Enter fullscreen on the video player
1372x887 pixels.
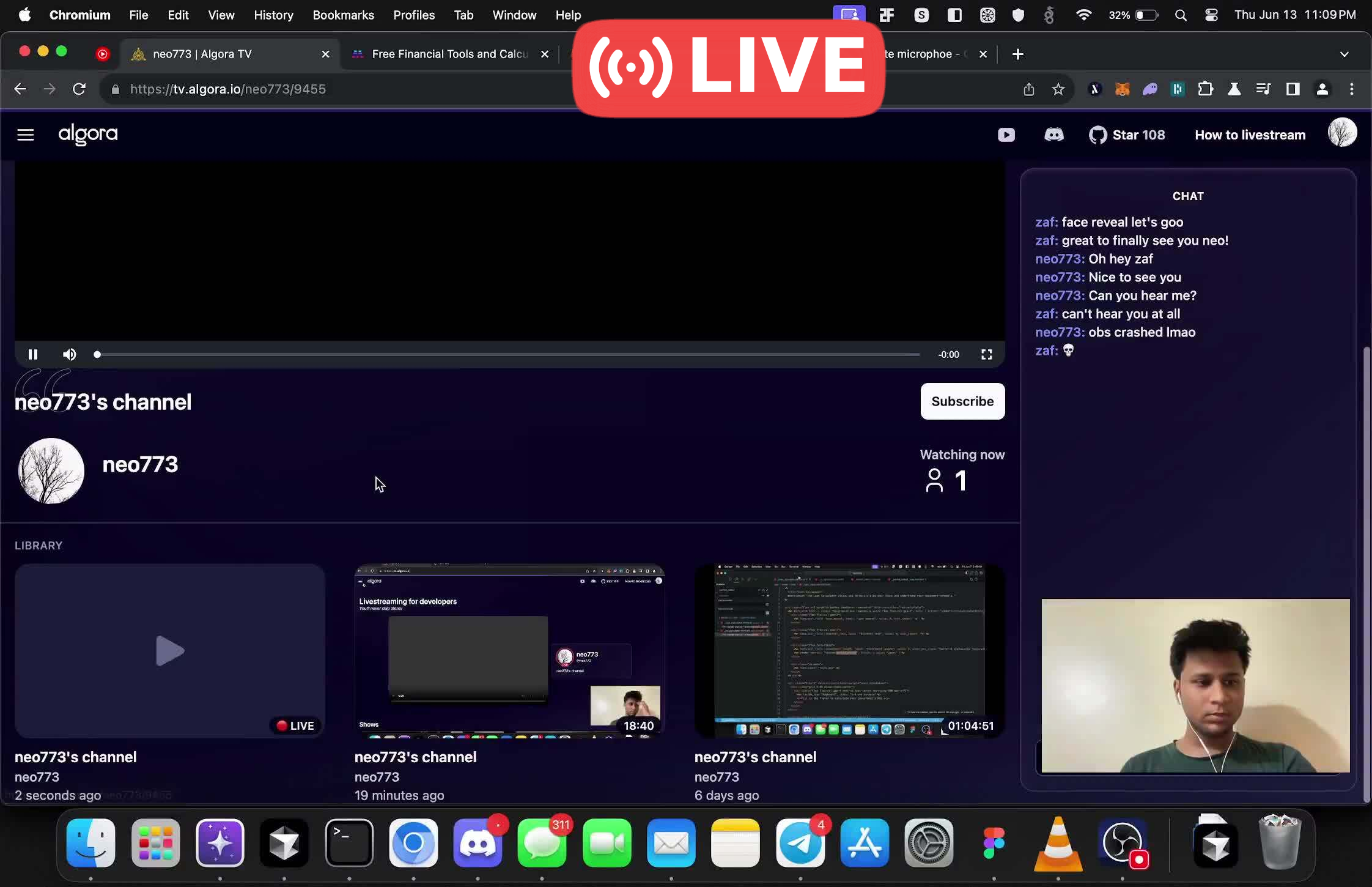[x=986, y=354]
